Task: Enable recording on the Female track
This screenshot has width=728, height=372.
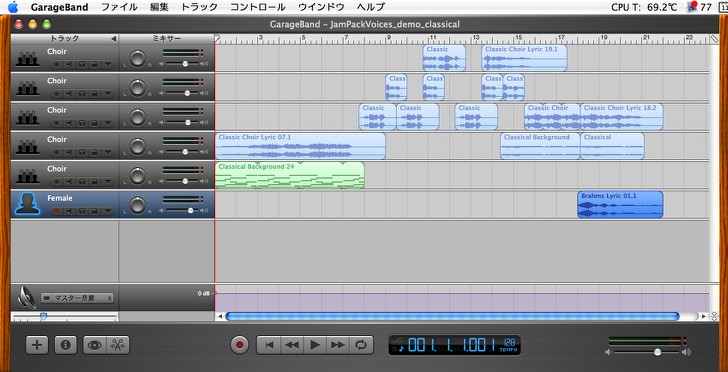Action: (57, 211)
